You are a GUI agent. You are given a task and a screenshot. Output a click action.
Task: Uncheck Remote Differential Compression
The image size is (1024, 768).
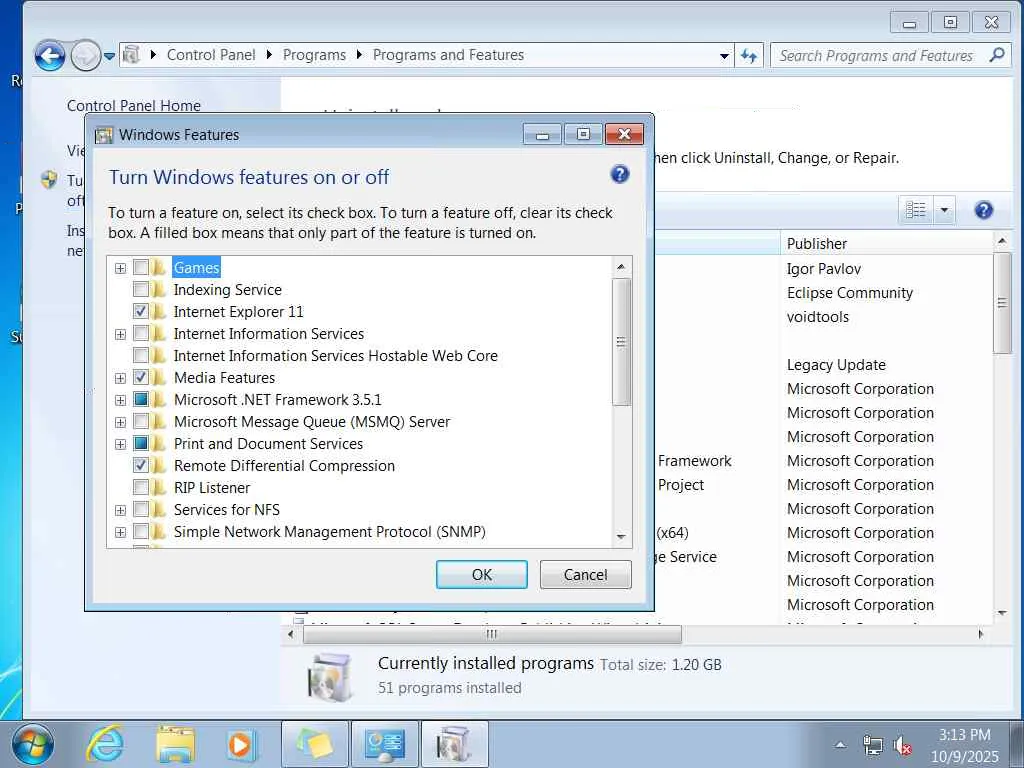[140, 466]
